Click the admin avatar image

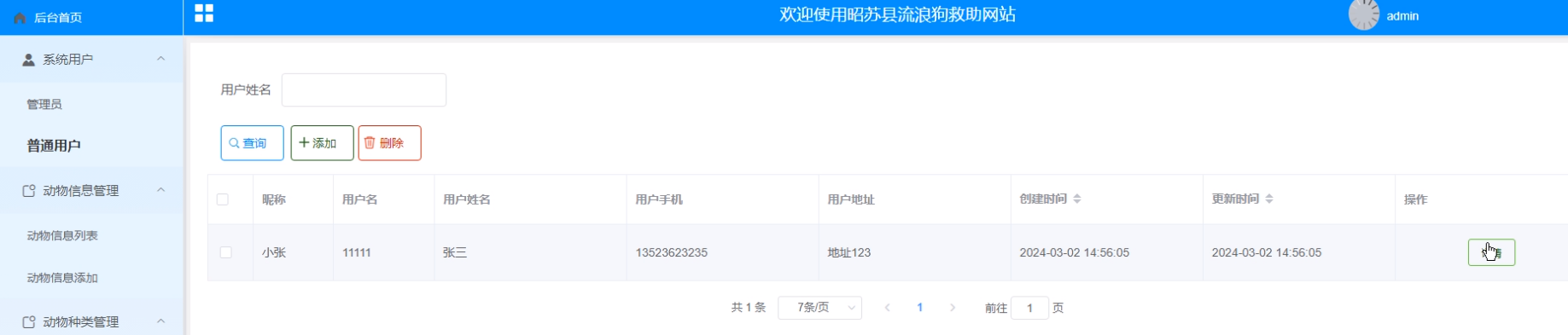click(1363, 15)
